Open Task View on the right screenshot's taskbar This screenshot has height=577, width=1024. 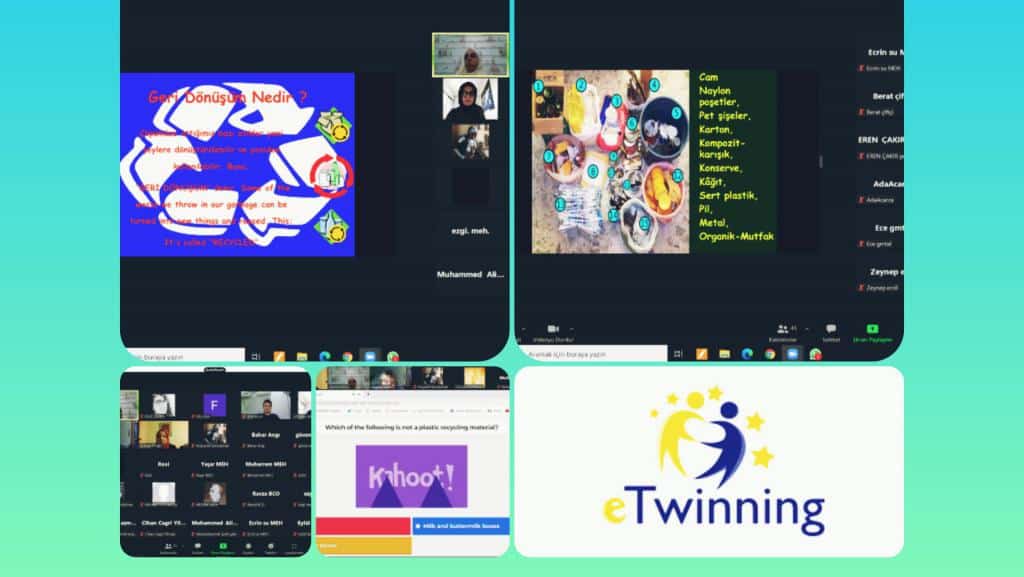click(x=678, y=354)
